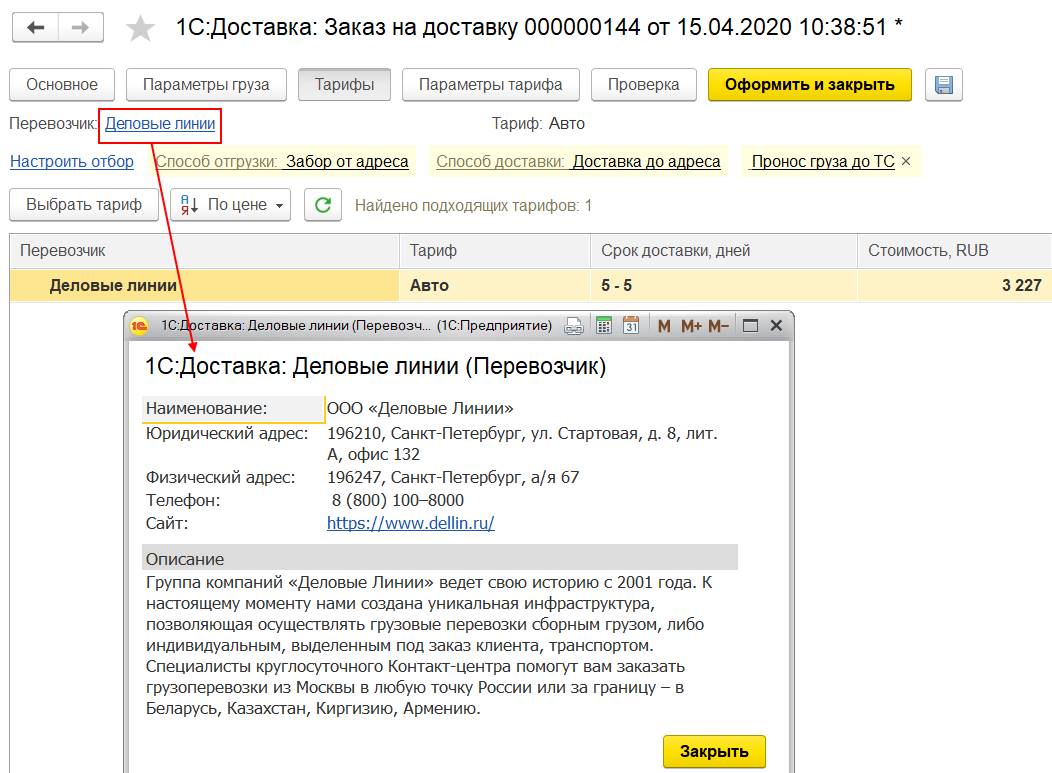Click the ООО «Деловые Линии» name value
Image resolution: width=1052 pixels, height=773 pixels.
(x=420, y=409)
